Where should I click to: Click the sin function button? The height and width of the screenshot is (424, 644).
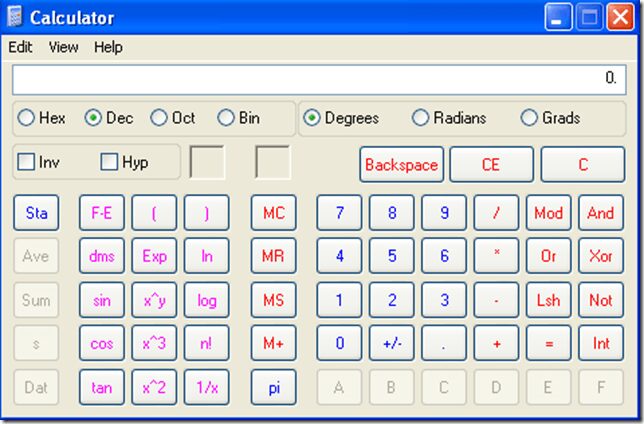coord(102,300)
